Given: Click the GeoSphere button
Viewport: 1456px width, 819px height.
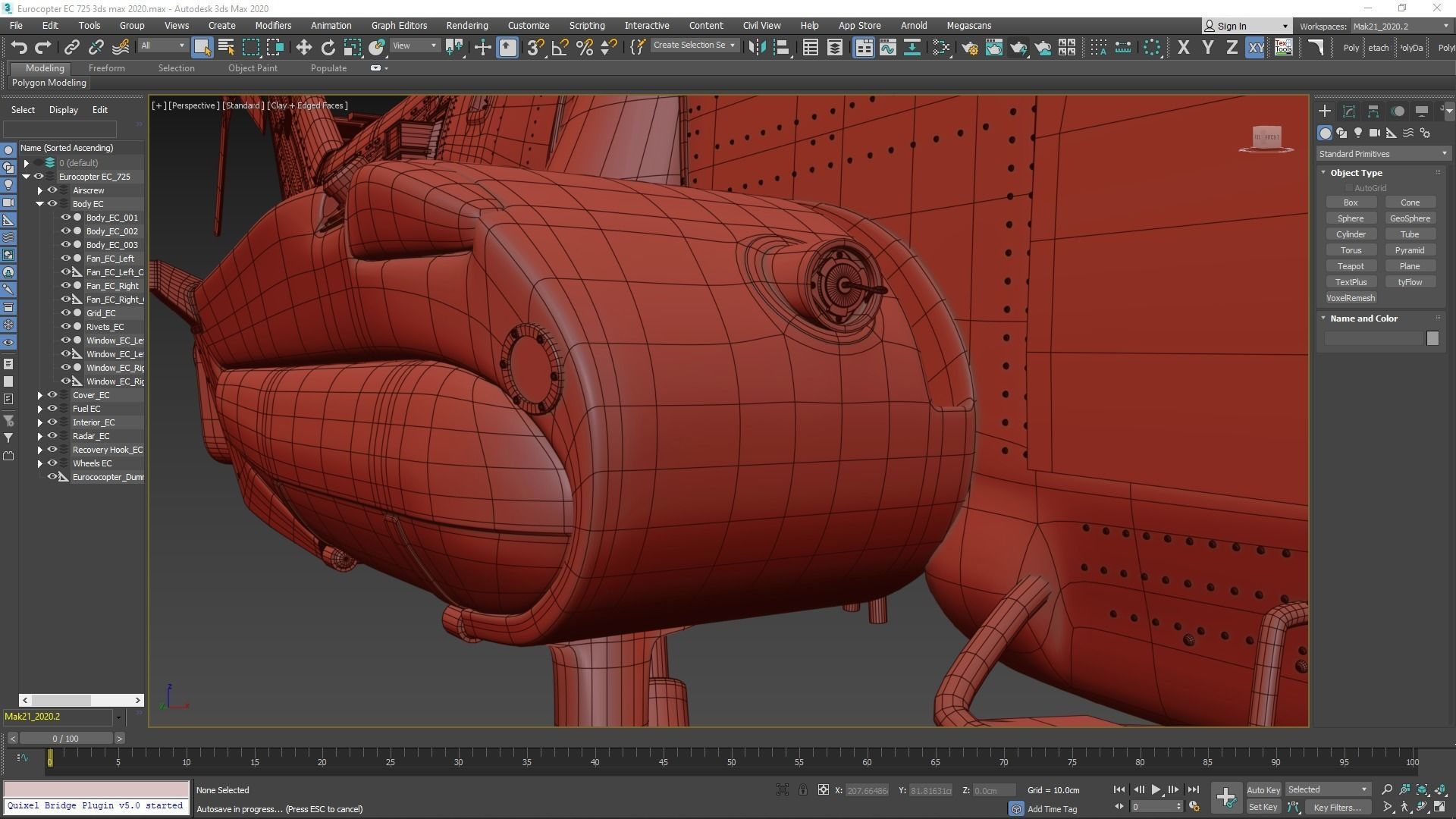Looking at the screenshot, I should (1409, 218).
